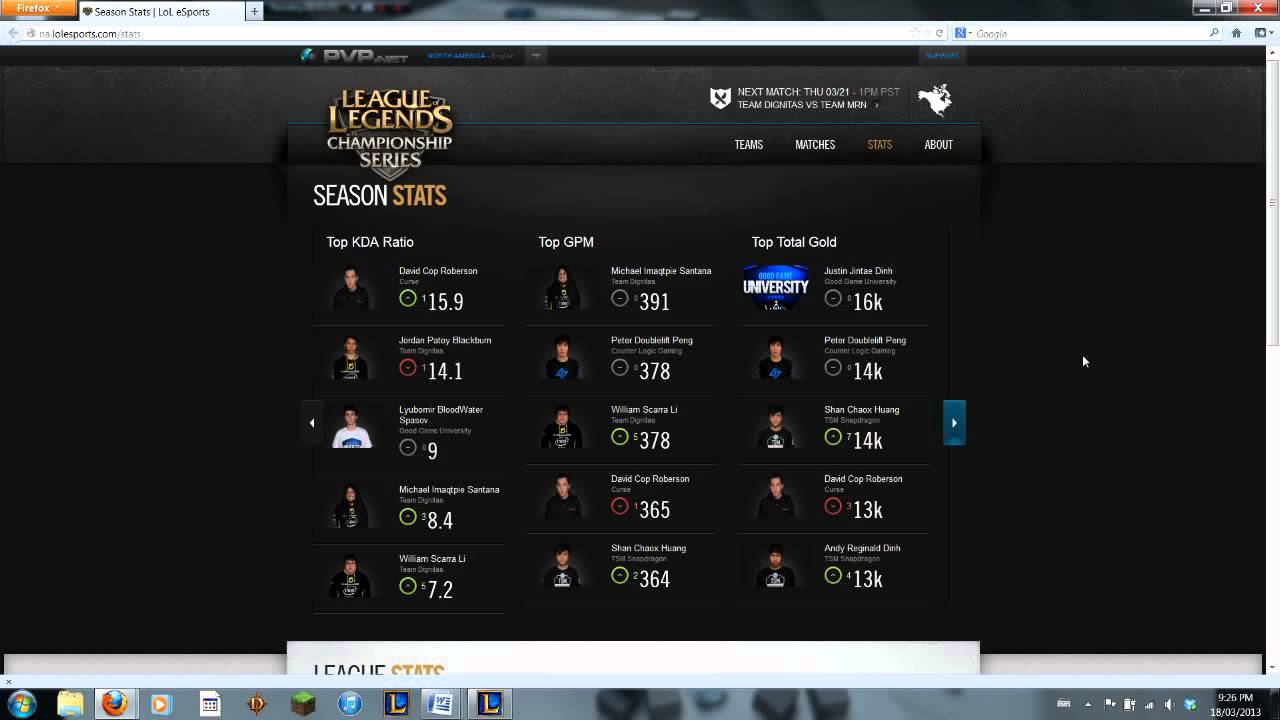The image size is (1280, 720).
Task: Click William Scarra Li photo under Top KDA Ratio
Action: click(351, 576)
